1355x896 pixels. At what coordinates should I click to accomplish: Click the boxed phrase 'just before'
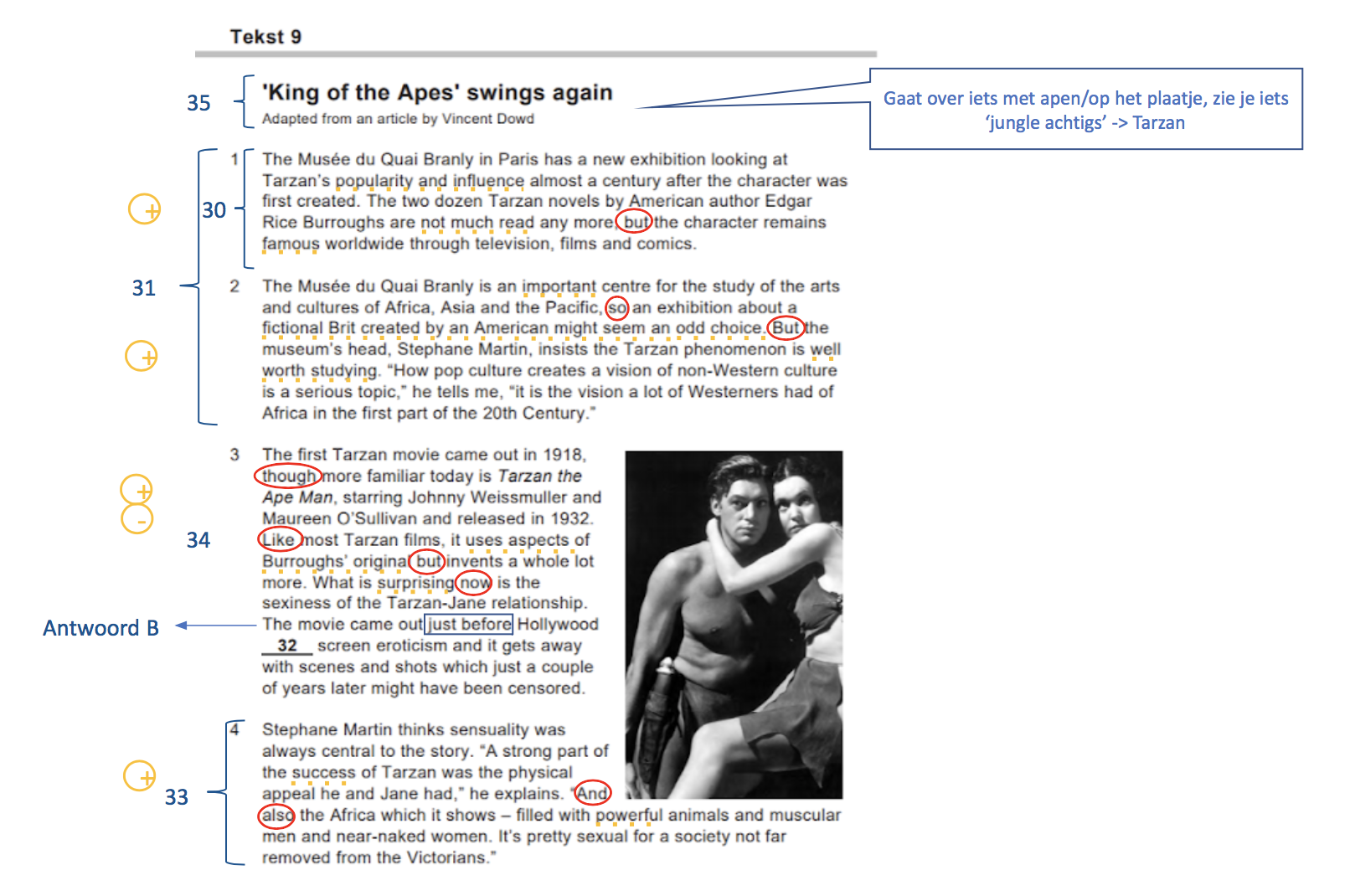coord(469,624)
